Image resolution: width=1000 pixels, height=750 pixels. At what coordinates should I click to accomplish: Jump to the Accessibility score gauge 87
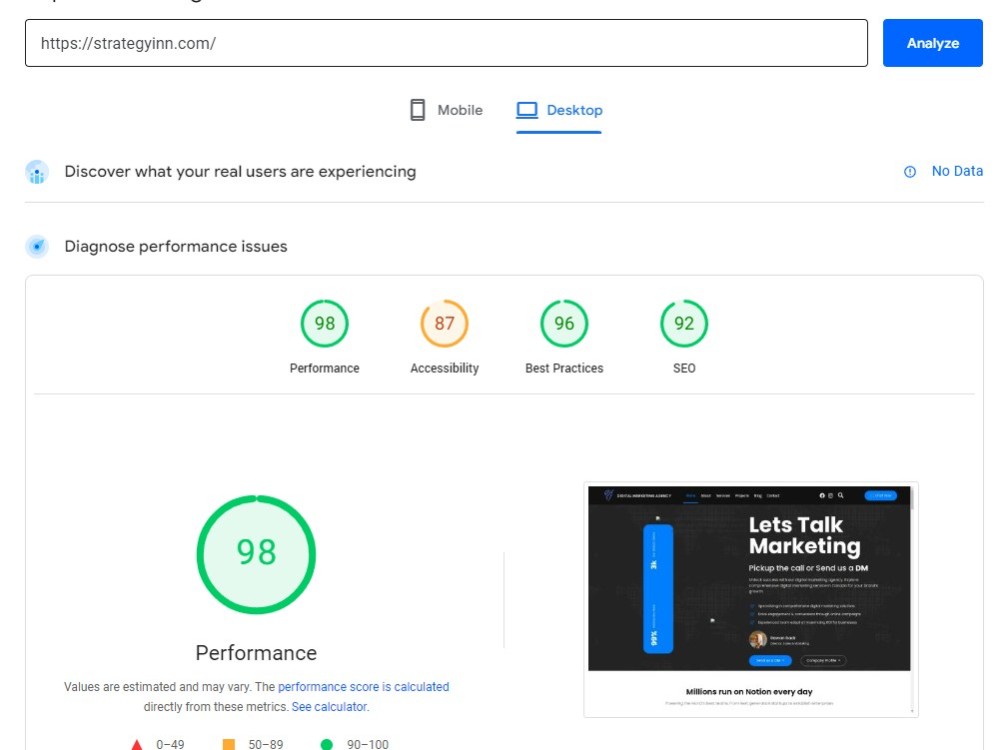point(445,323)
